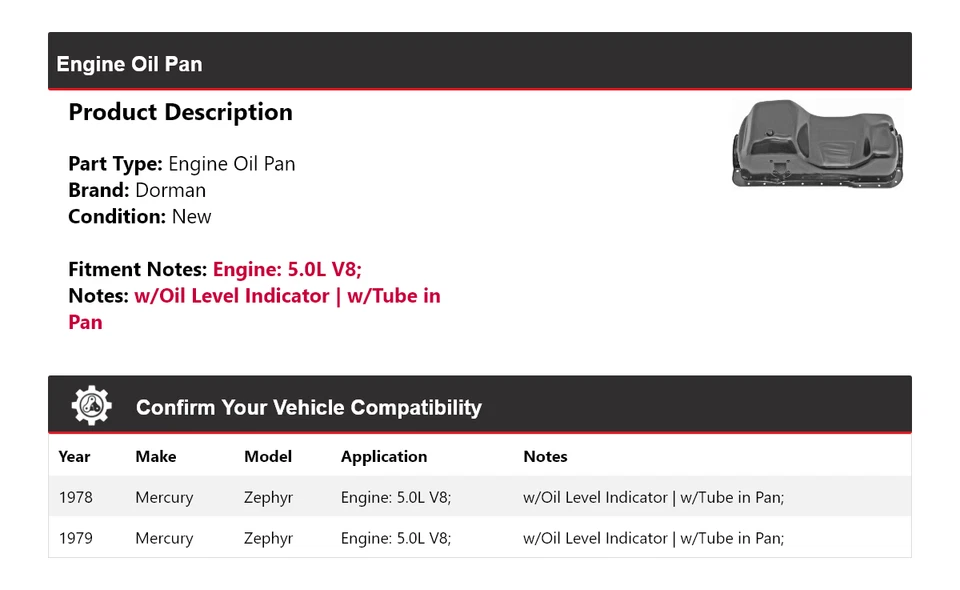Click the Model column header
The width and height of the screenshot is (960, 590).
click(x=268, y=456)
